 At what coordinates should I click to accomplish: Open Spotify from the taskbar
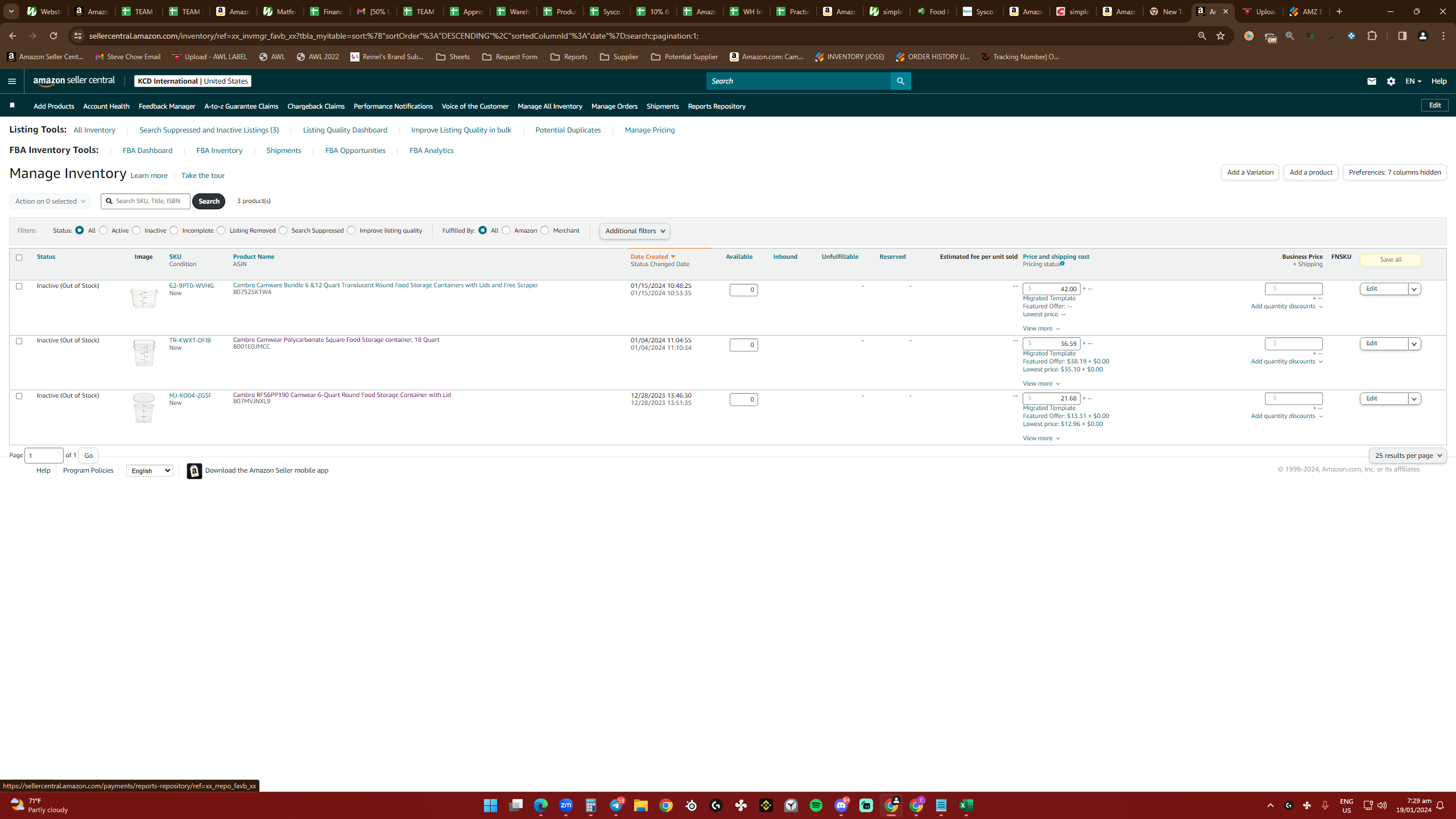tap(816, 805)
